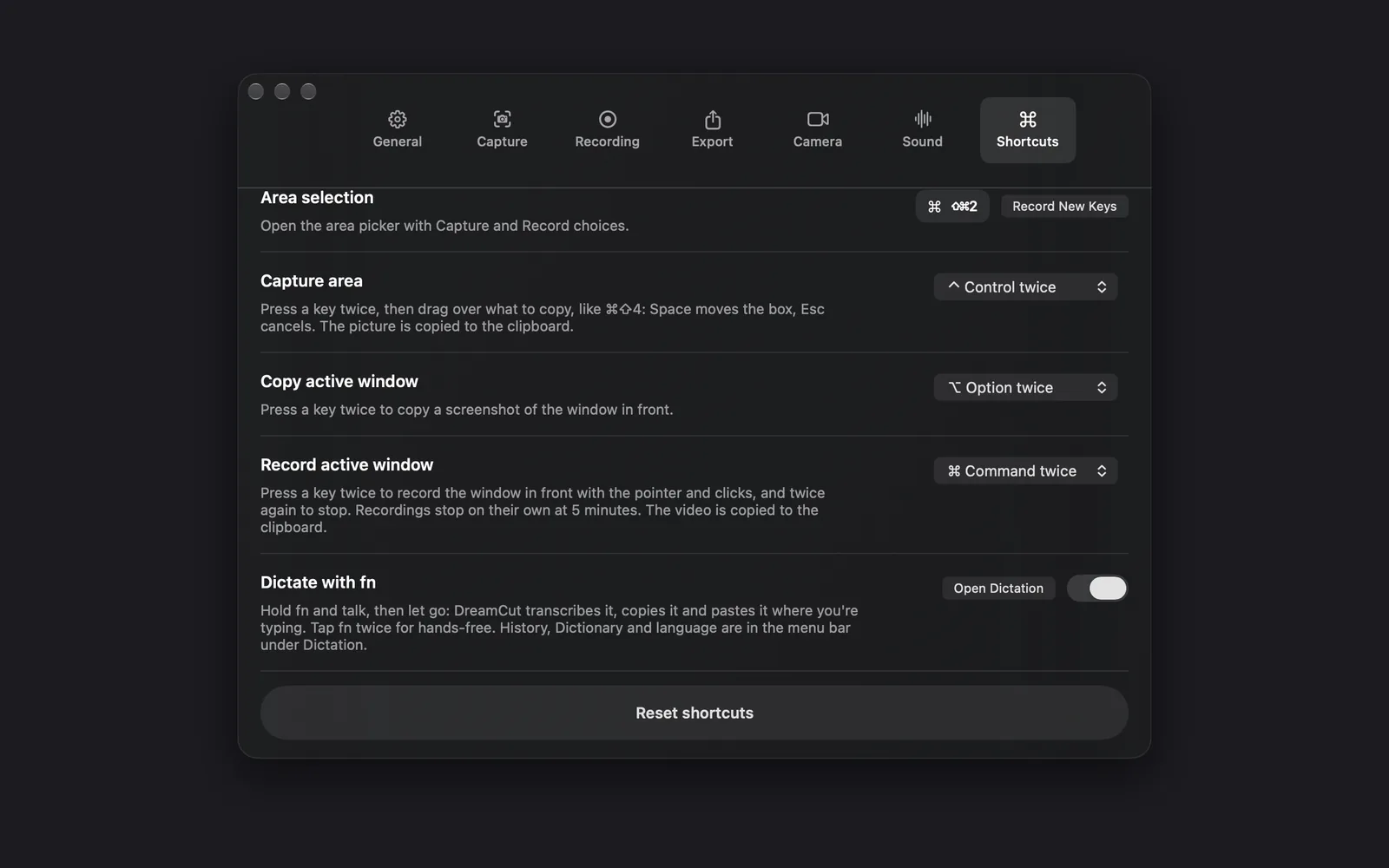Open the Recording tab
This screenshot has height=868, width=1389.
point(607,129)
